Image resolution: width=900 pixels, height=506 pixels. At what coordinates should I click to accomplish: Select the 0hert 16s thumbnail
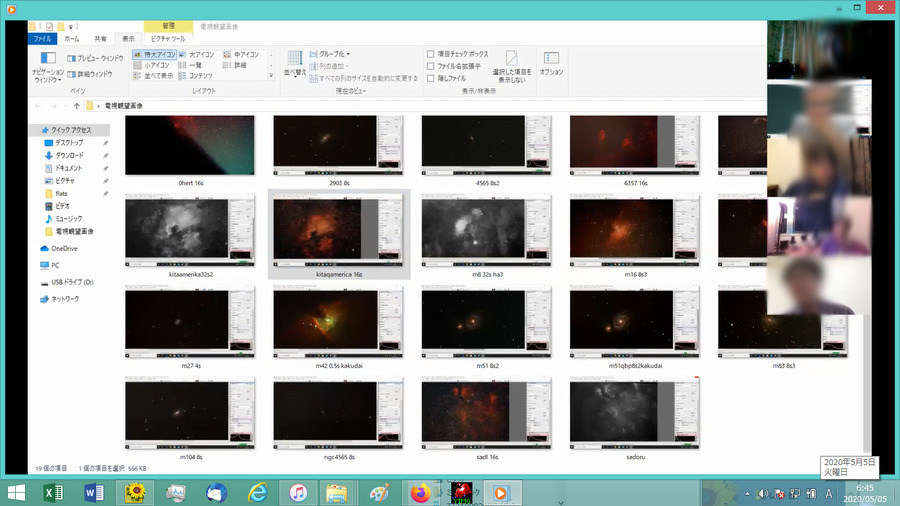(x=190, y=145)
